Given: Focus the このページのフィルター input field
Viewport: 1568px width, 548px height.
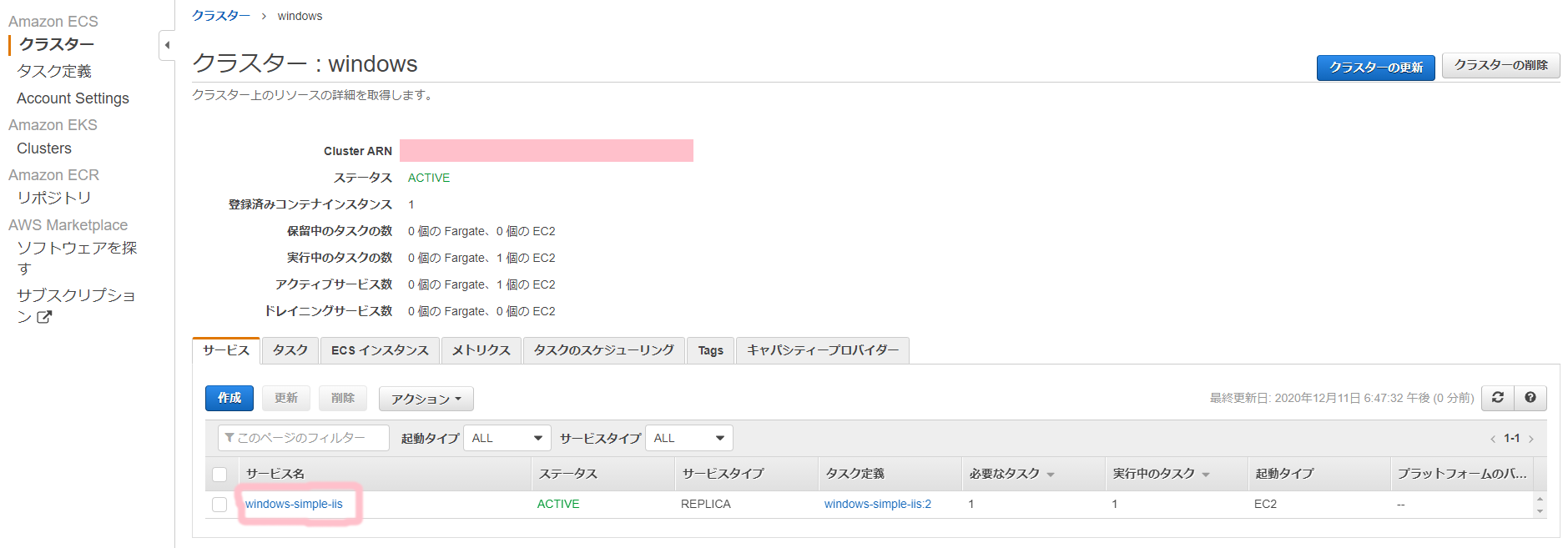Looking at the screenshot, I should click(x=304, y=438).
